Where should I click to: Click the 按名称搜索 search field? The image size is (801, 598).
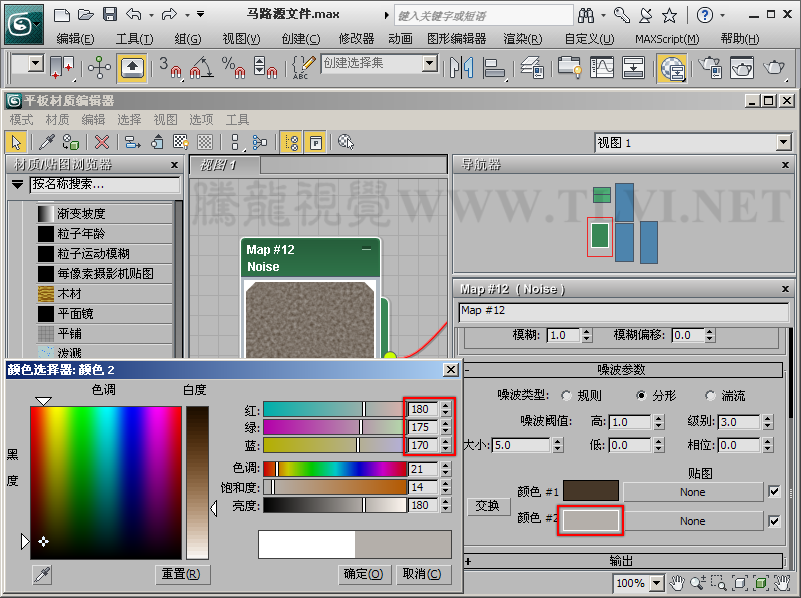coord(105,184)
